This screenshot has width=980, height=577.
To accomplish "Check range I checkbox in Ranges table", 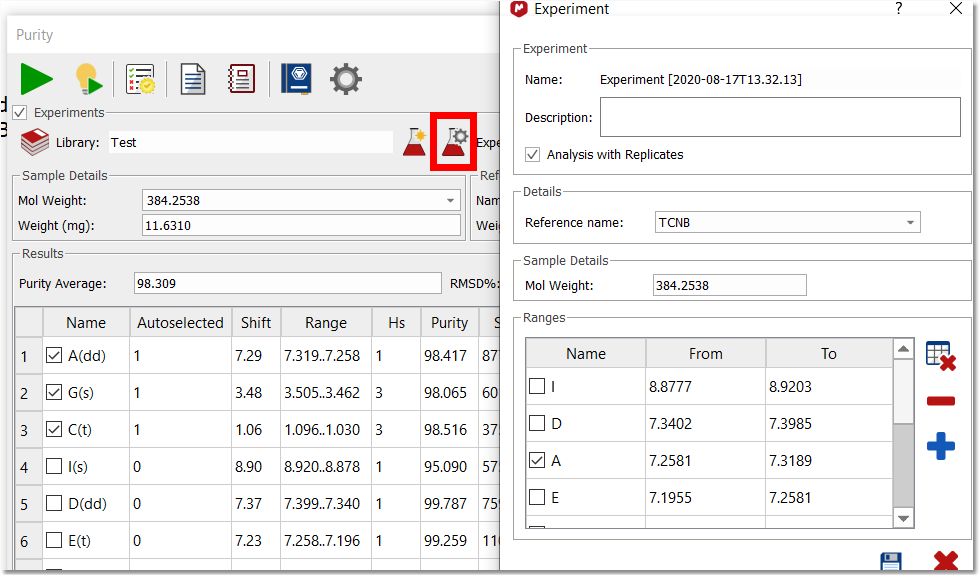I will pyautogui.click(x=537, y=386).
